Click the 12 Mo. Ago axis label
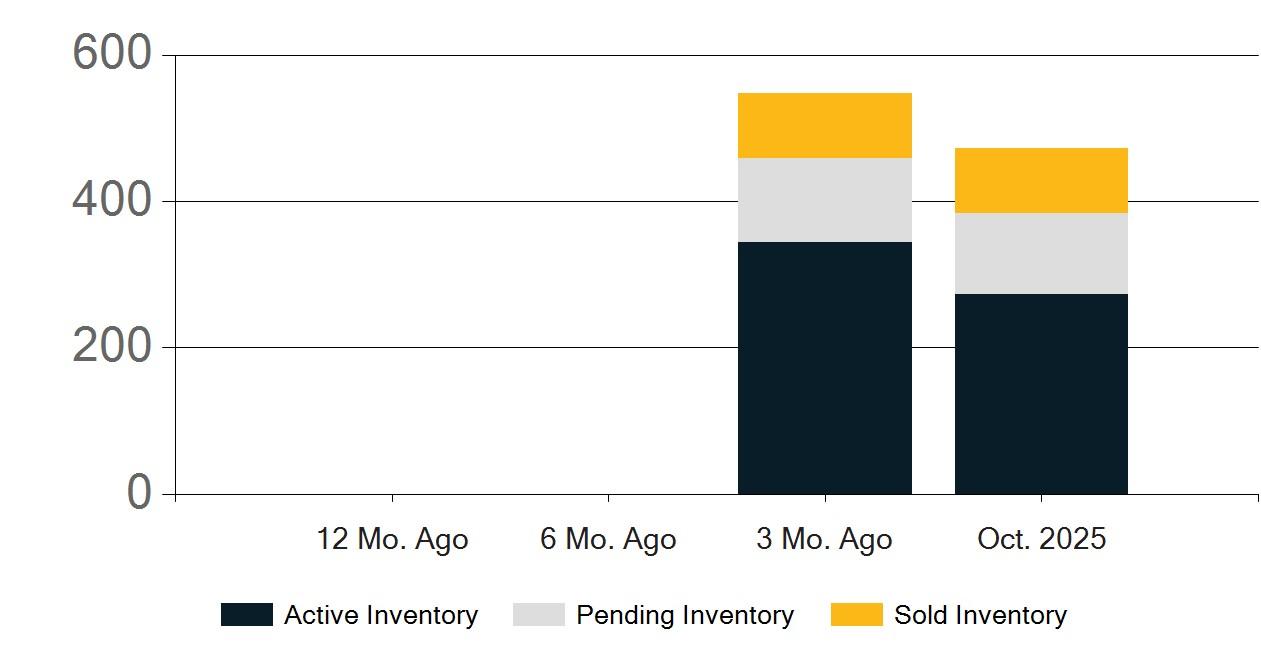 click(392, 540)
